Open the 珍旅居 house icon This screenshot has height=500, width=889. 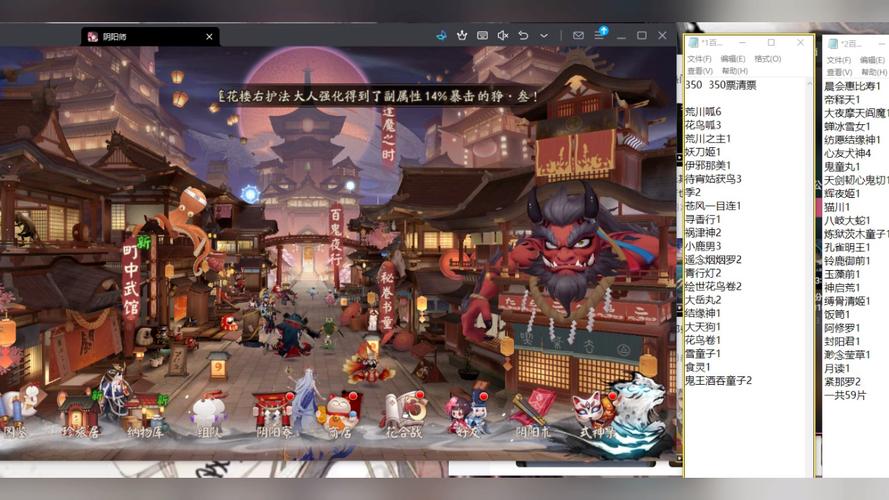(x=79, y=417)
